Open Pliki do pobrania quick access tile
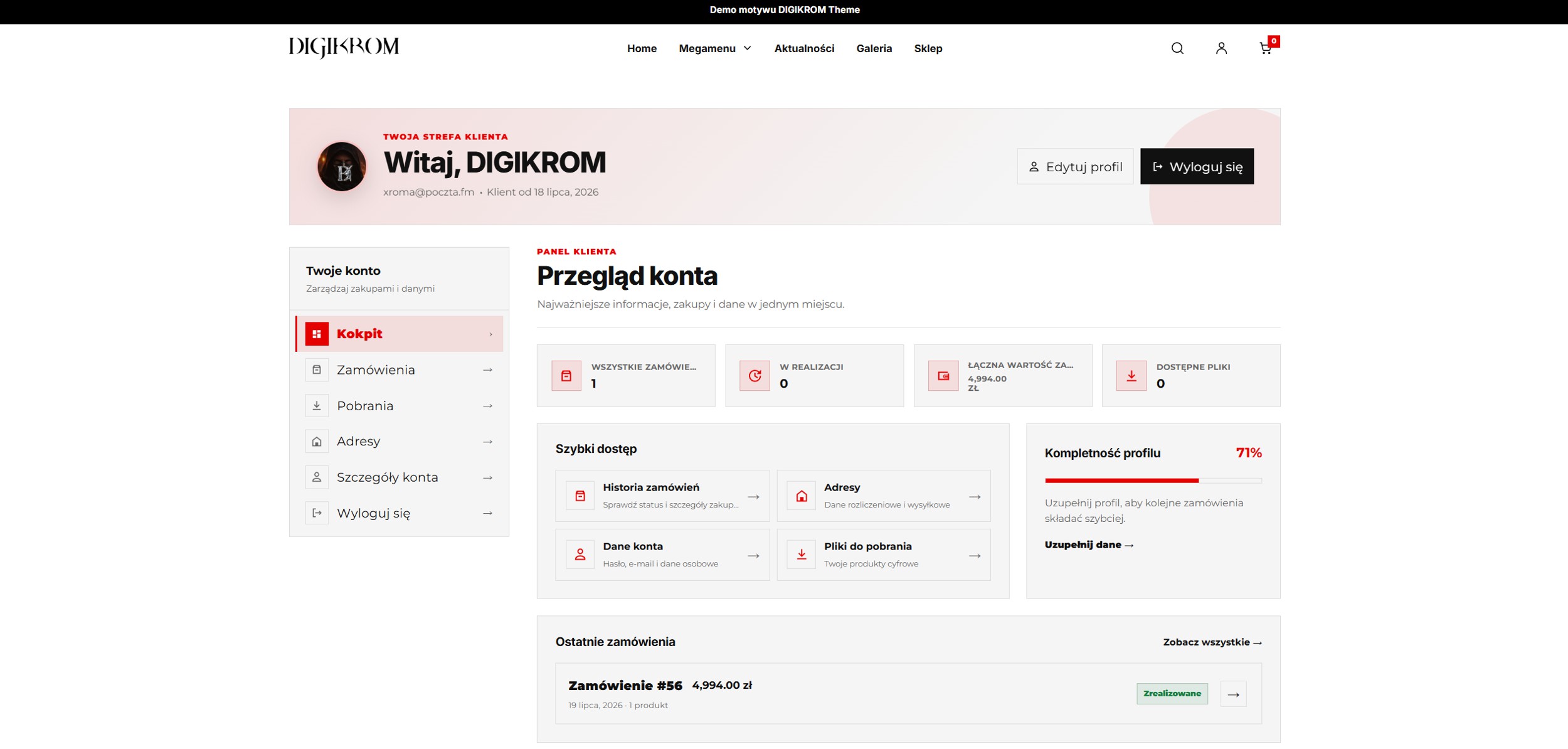The height and width of the screenshot is (749, 1568). pyautogui.click(x=884, y=555)
